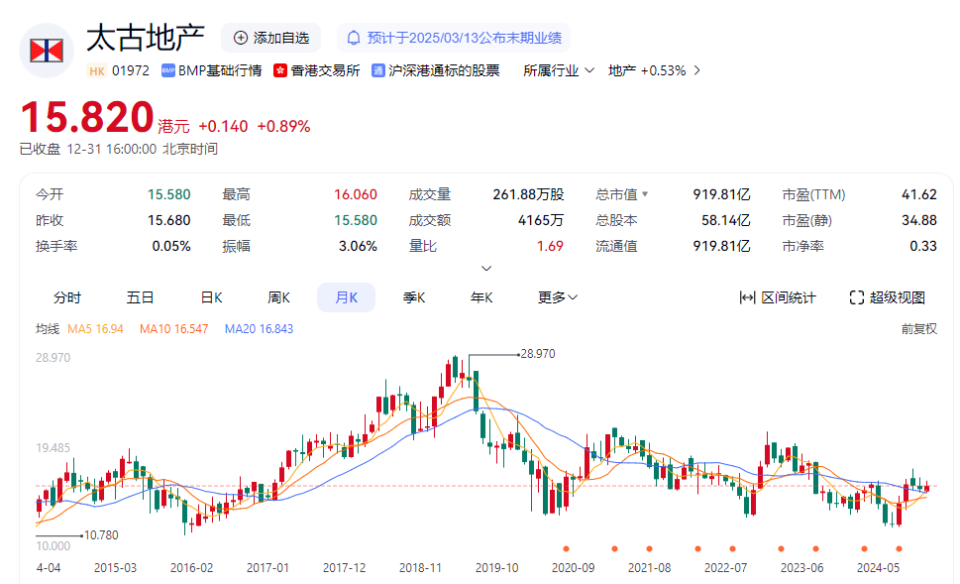Click the 市净率 value 0.33

pyautogui.click(x=923, y=246)
